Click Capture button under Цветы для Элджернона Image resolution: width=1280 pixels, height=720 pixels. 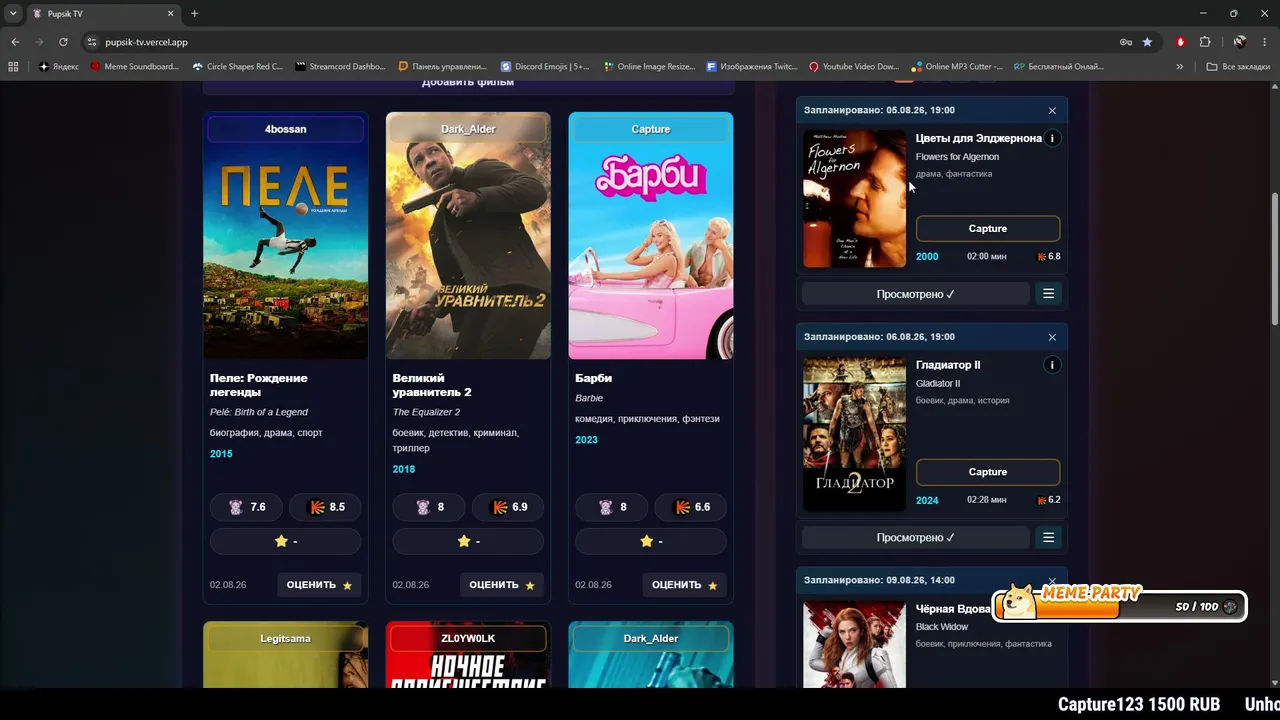pyautogui.click(x=988, y=229)
